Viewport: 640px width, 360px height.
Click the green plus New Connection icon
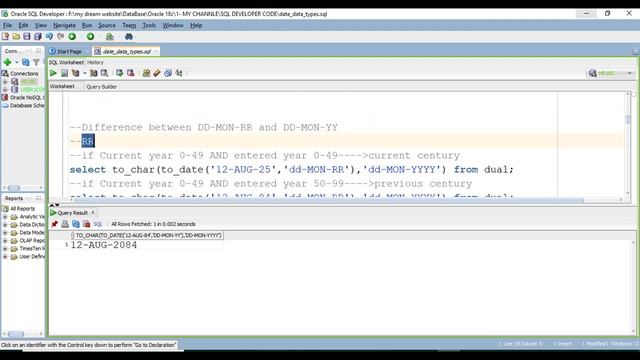tap(7, 62)
